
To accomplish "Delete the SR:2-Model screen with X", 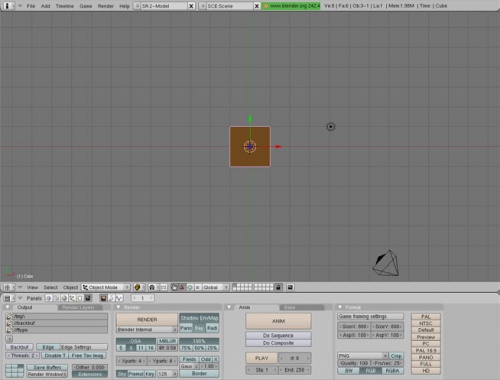I will [191, 6].
